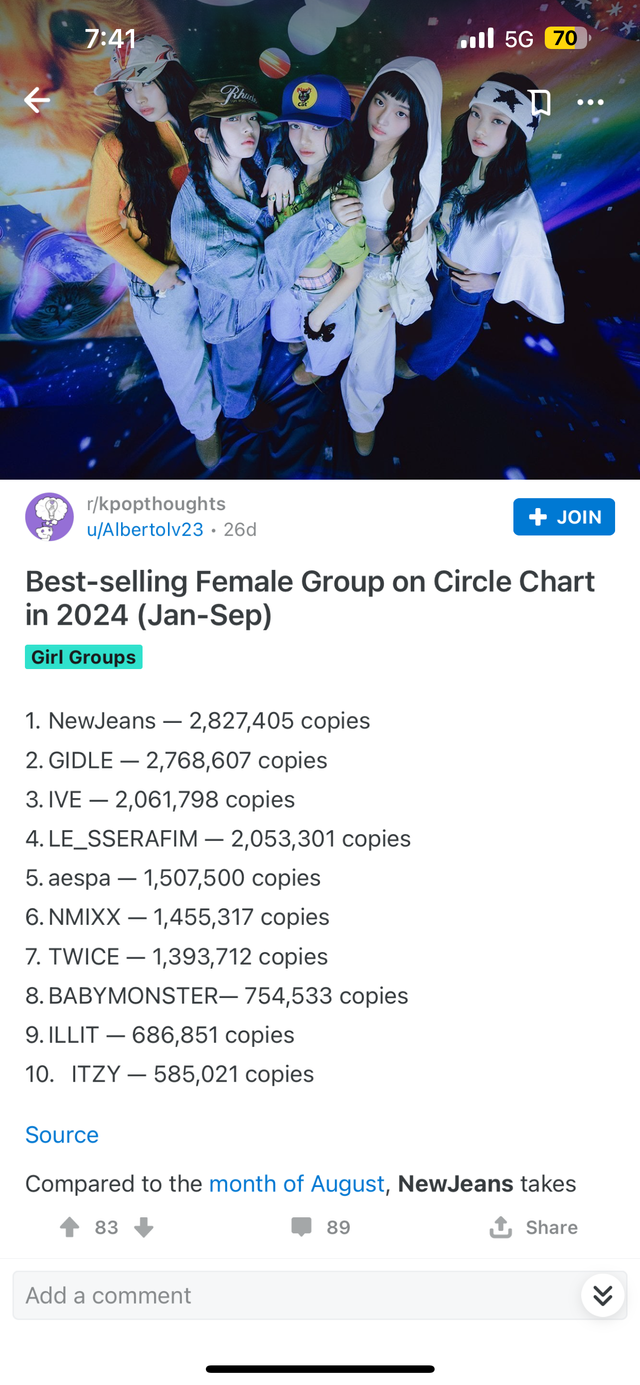The width and height of the screenshot is (640, 1385).
Task: Tap the back arrow icon
Action: [x=37, y=100]
